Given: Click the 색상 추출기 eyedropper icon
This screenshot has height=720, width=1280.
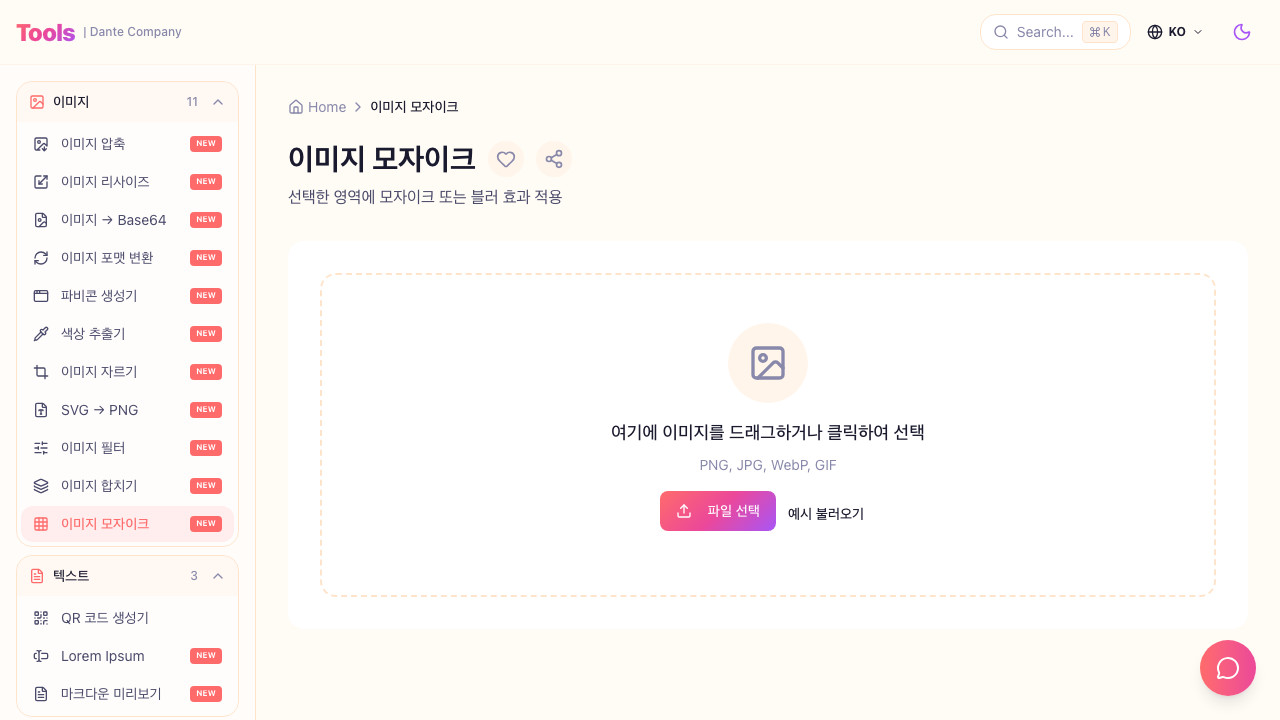Looking at the screenshot, I should (41, 334).
